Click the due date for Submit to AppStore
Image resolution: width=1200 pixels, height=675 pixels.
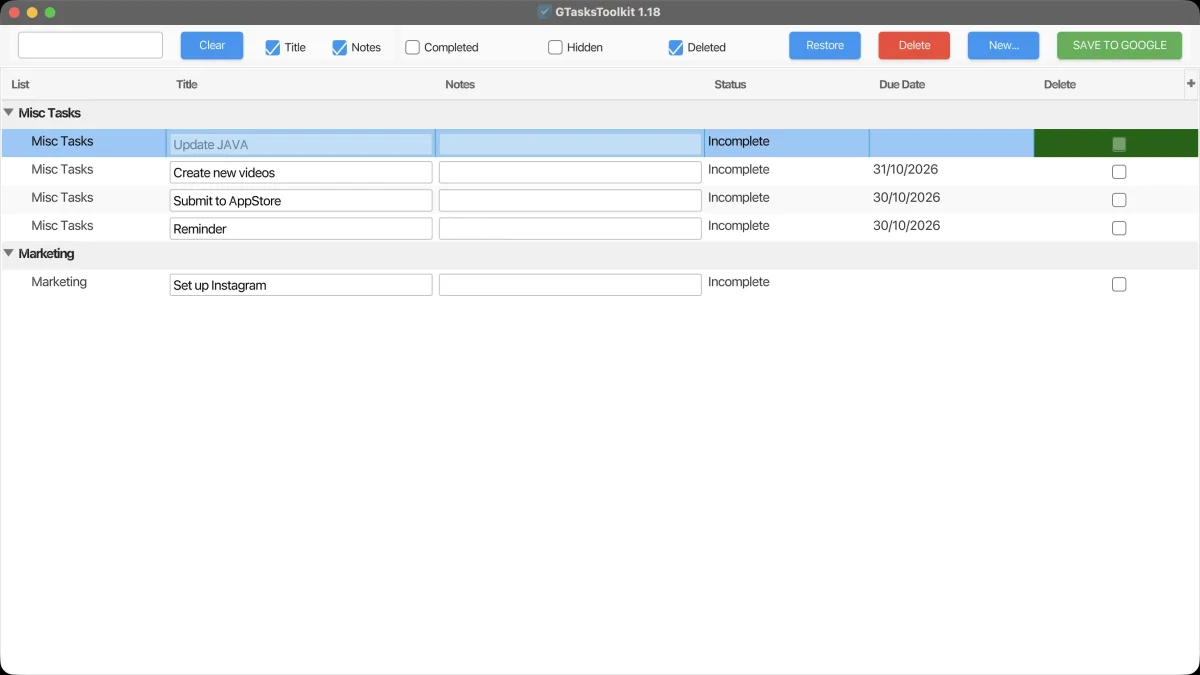907,197
